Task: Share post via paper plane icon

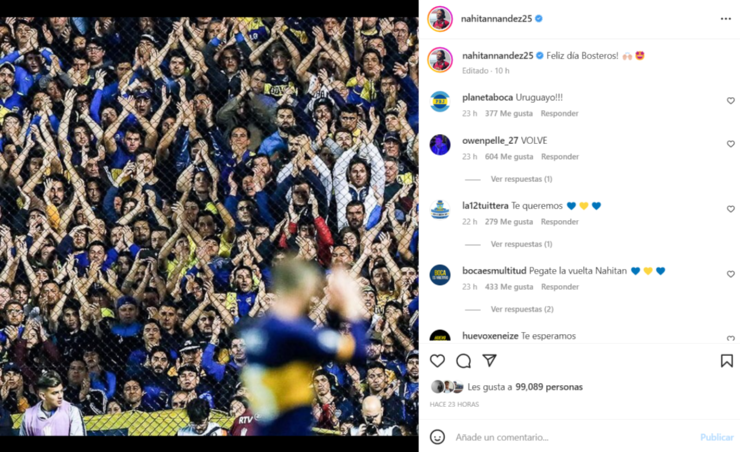Action: pos(489,360)
